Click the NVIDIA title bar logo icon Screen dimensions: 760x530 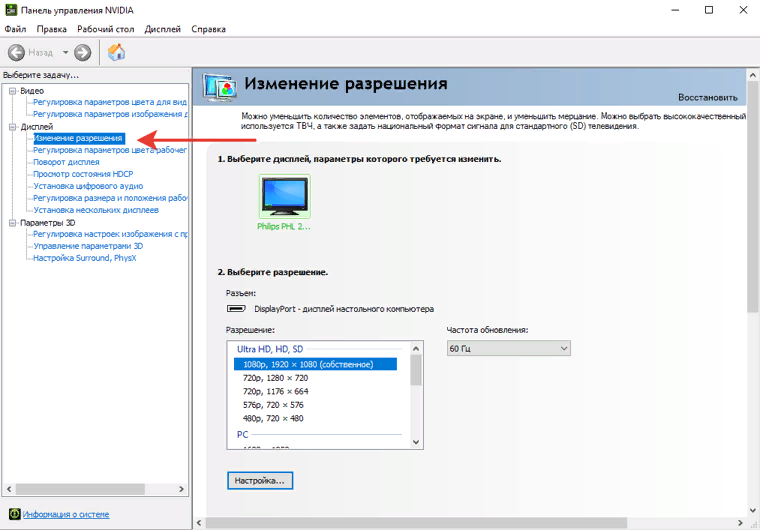pyautogui.click(x=11, y=10)
